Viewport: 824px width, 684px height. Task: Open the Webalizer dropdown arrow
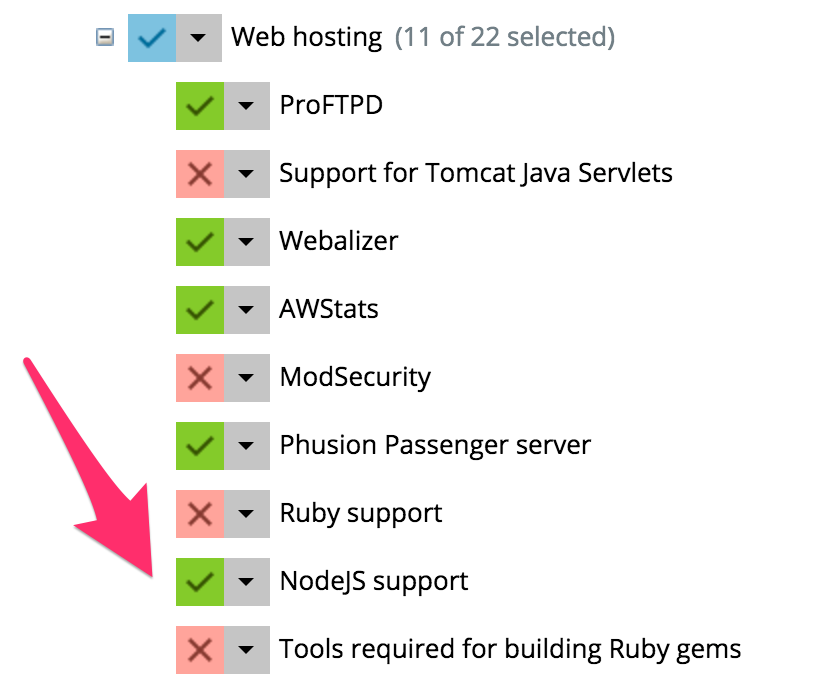point(246,242)
